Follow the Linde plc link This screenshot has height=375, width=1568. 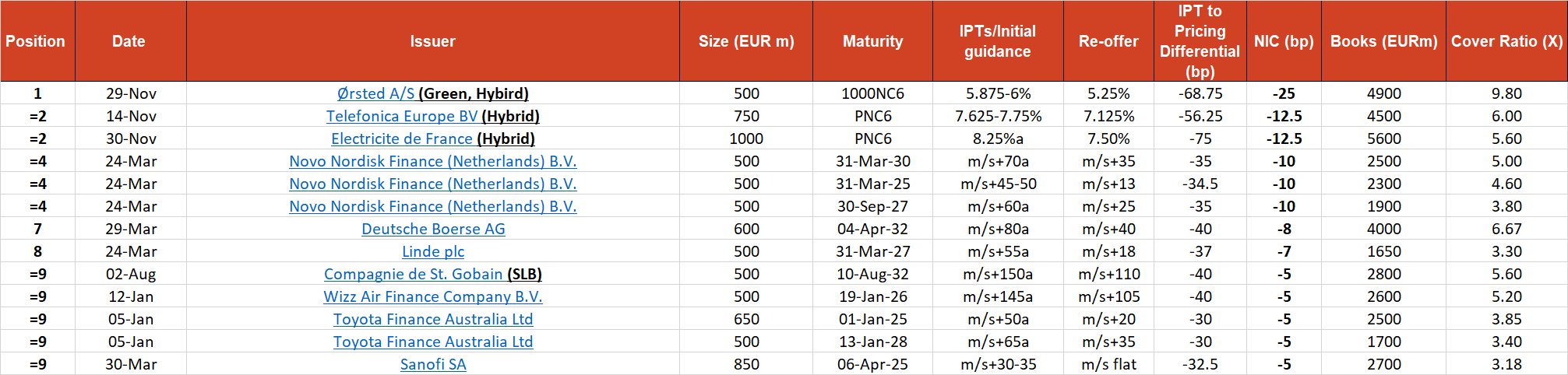pyautogui.click(x=433, y=251)
